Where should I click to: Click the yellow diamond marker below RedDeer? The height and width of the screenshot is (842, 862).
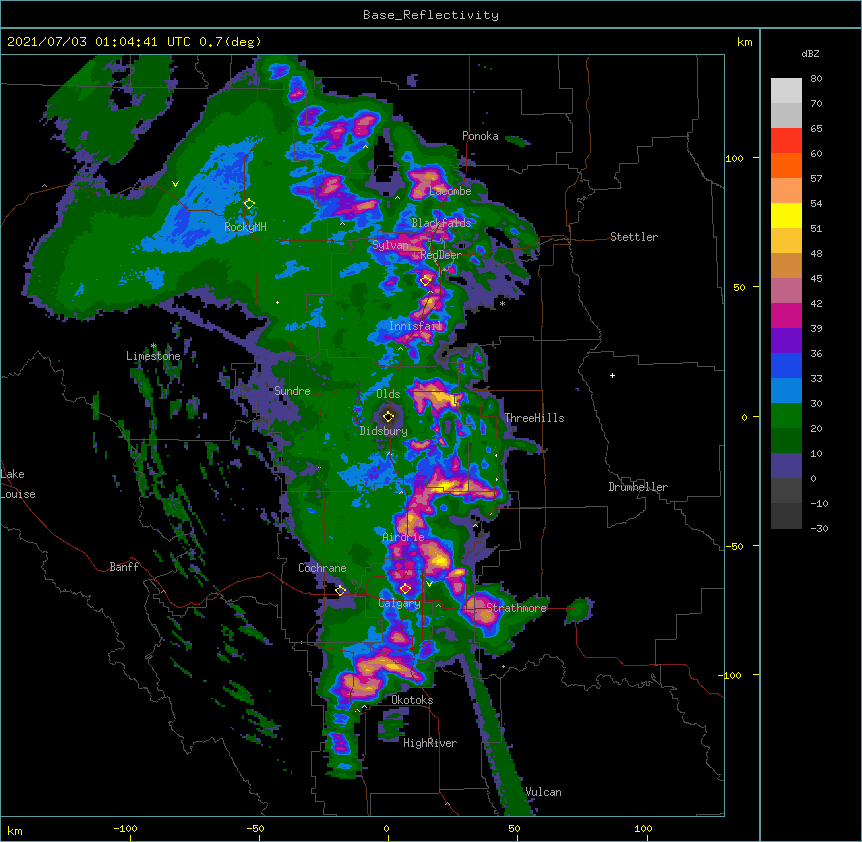[x=425, y=281]
